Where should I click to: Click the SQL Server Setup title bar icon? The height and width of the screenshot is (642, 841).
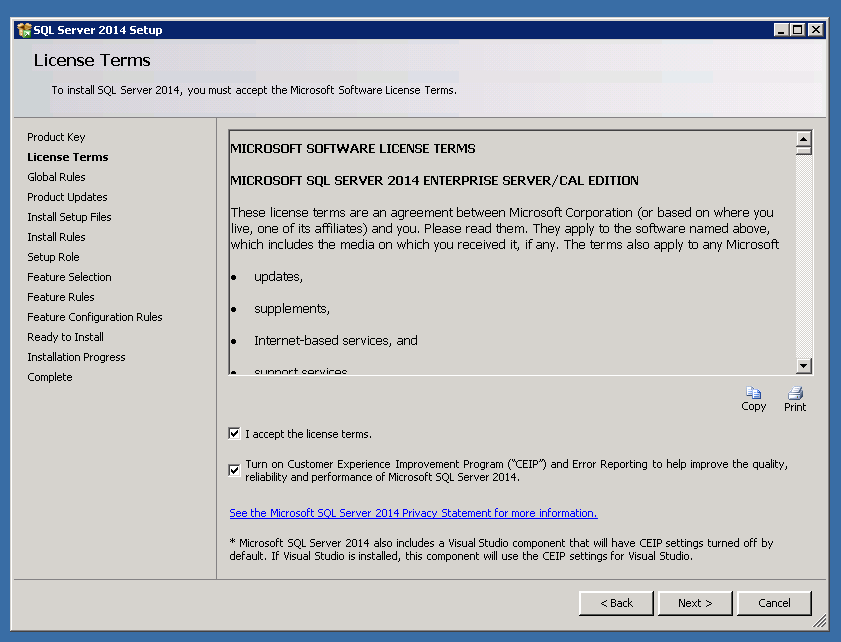(x=24, y=30)
